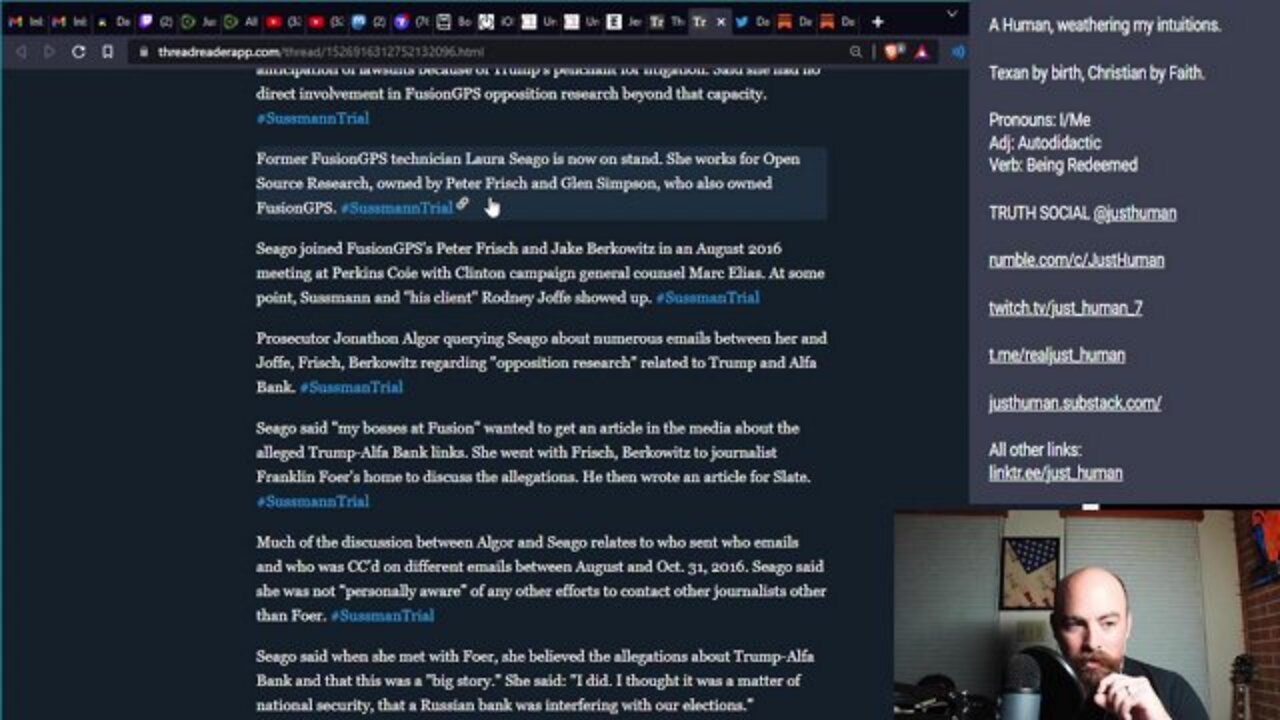Open #SussmanTrial hashtag after 'Alfa Bank.'

351,387
